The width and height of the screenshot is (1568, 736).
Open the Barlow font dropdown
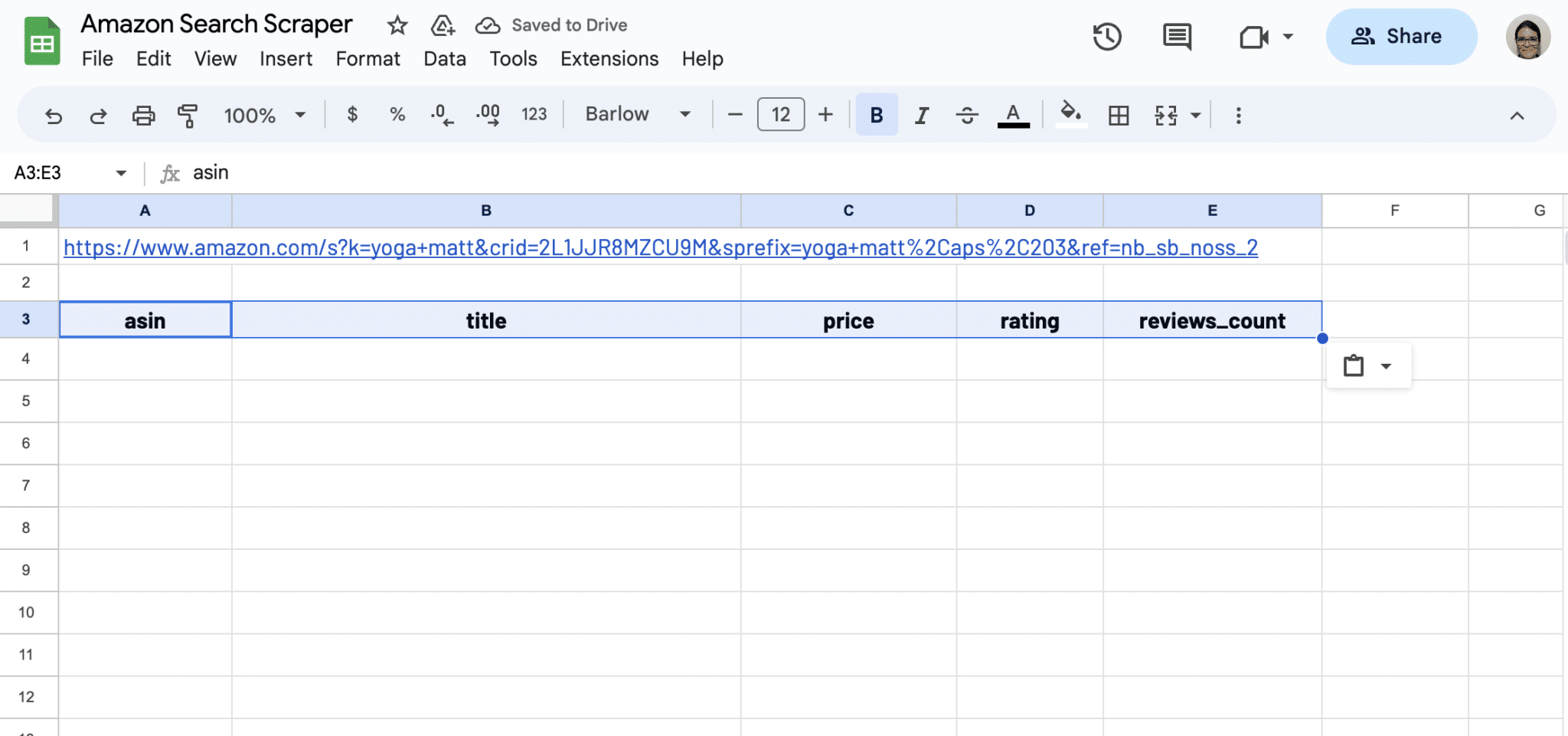point(636,115)
